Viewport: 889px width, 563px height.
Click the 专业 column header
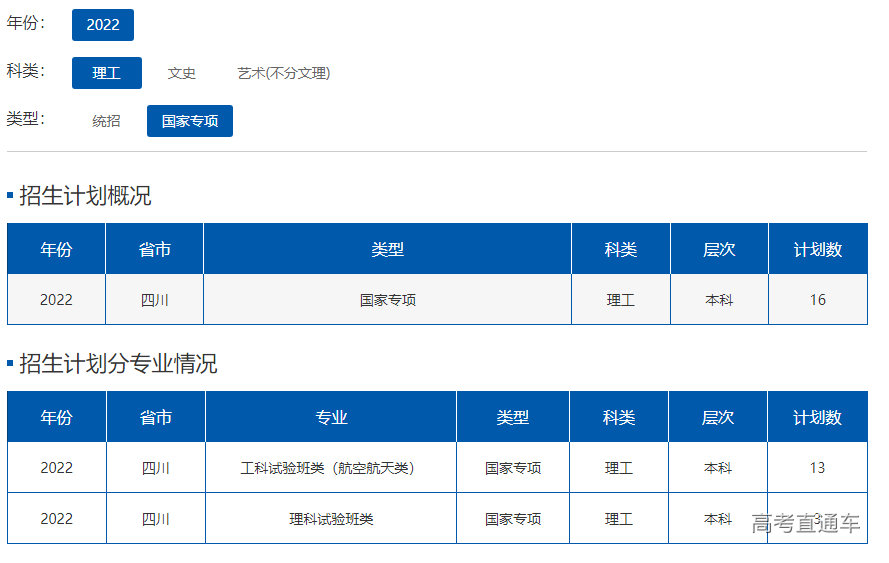[331, 417]
